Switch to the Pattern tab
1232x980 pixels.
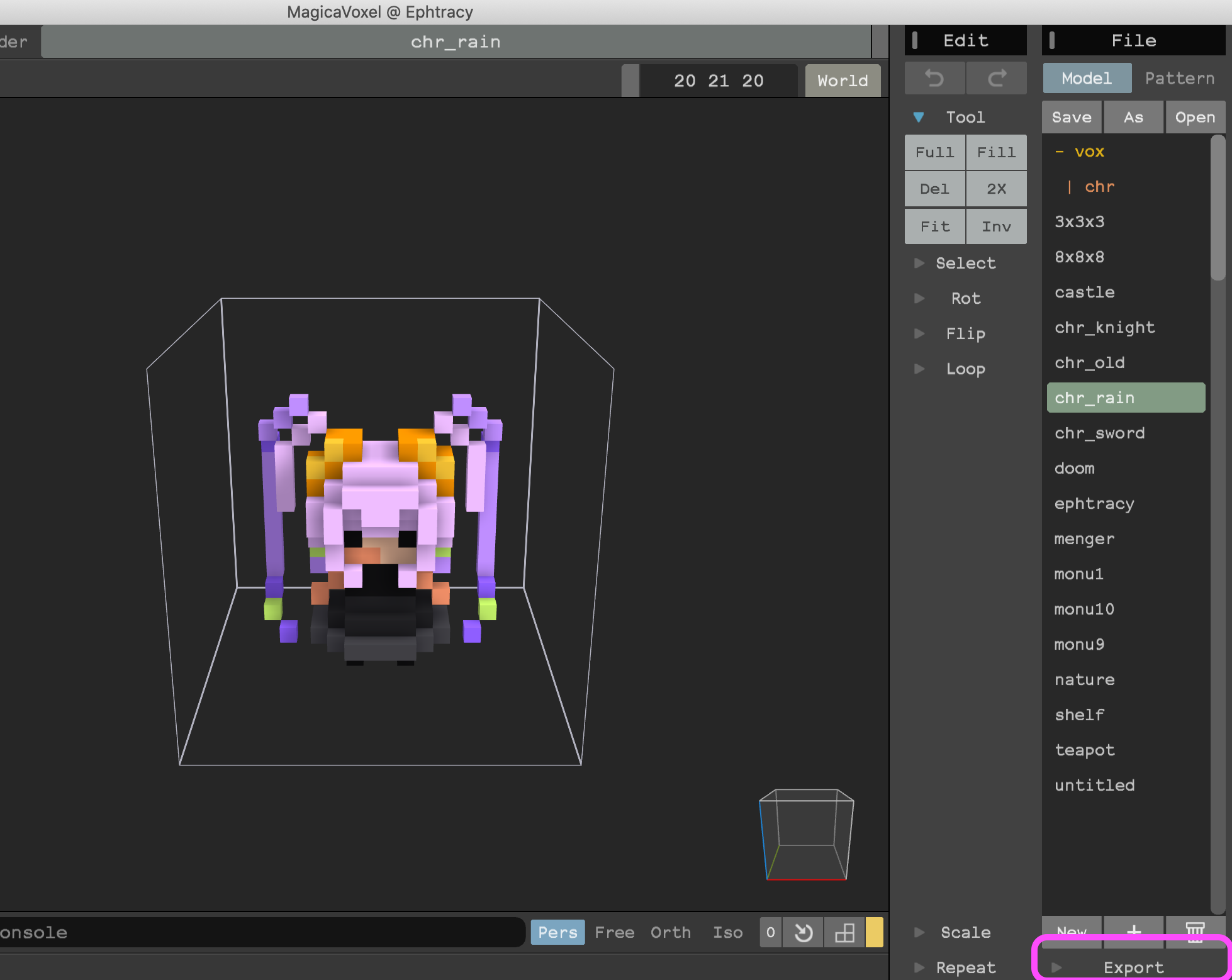point(1180,78)
